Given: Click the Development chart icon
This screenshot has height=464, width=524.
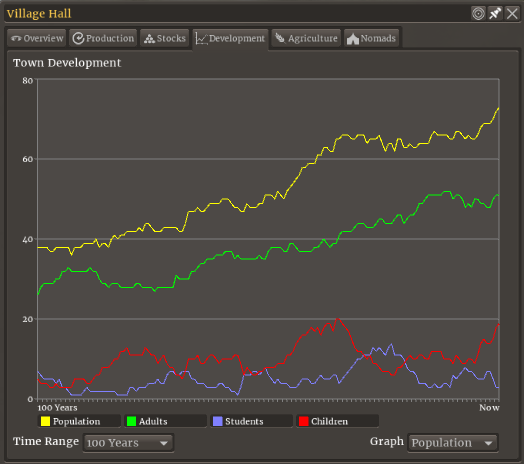Looking at the screenshot, I should point(202,39).
